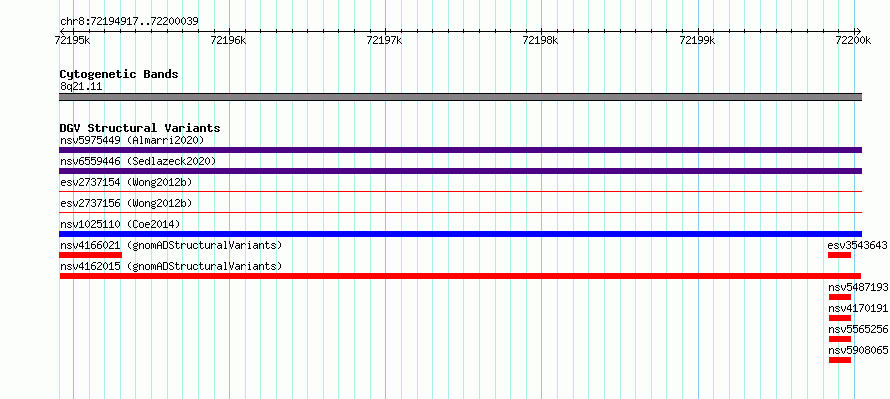
Task: Click the 72197k ruler tick label
Action: (x=384, y=40)
